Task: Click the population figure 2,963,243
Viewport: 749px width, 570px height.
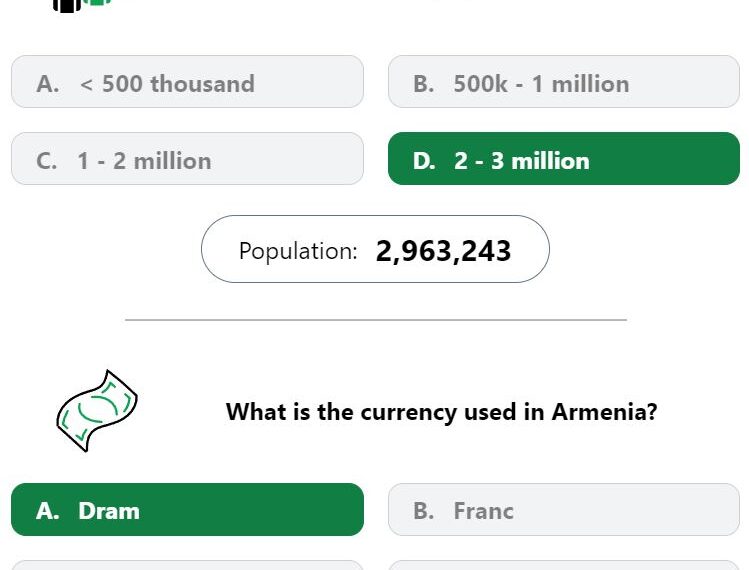Action: point(443,251)
